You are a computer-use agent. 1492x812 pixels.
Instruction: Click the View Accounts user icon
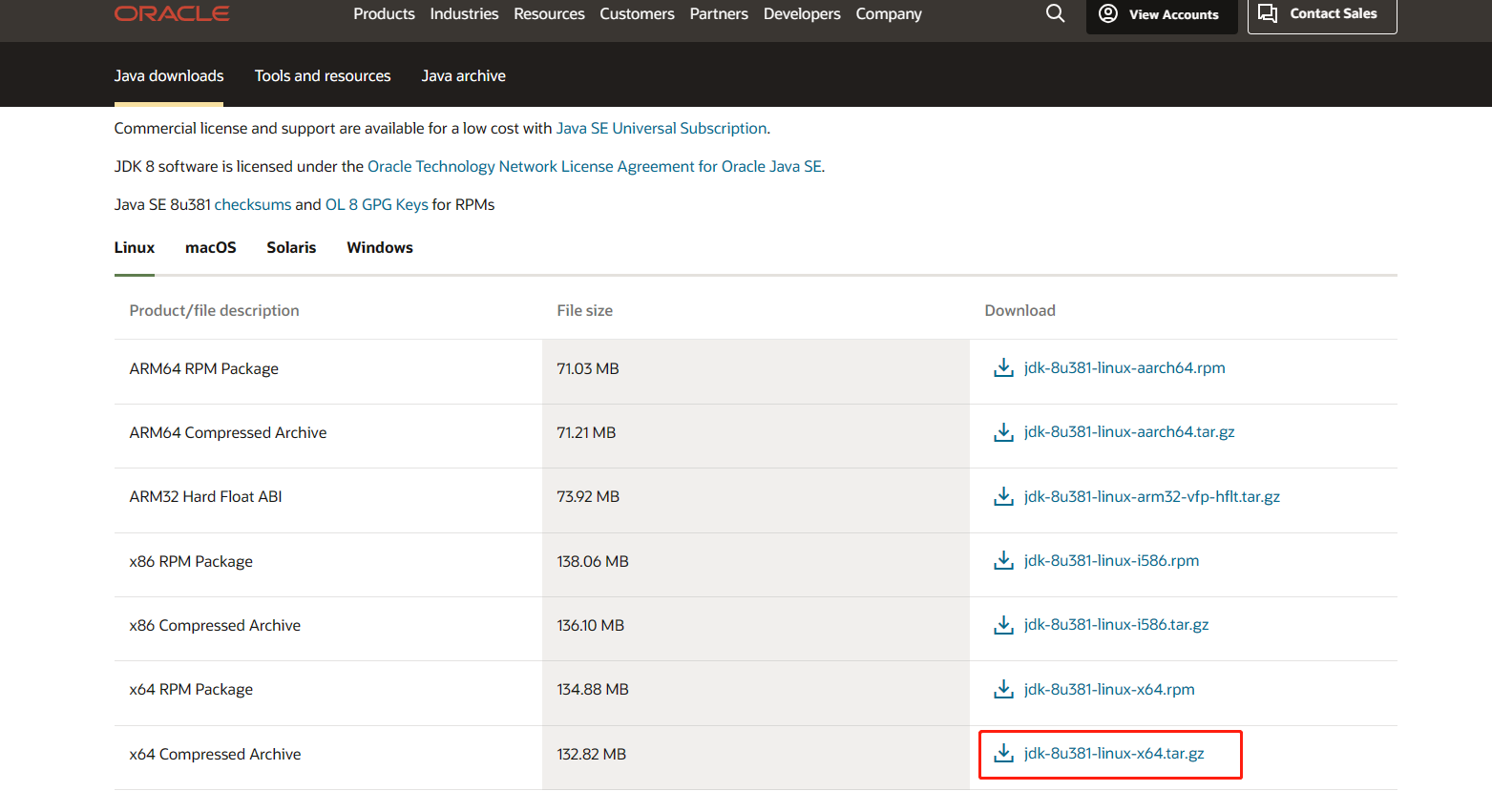point(1108,13)
